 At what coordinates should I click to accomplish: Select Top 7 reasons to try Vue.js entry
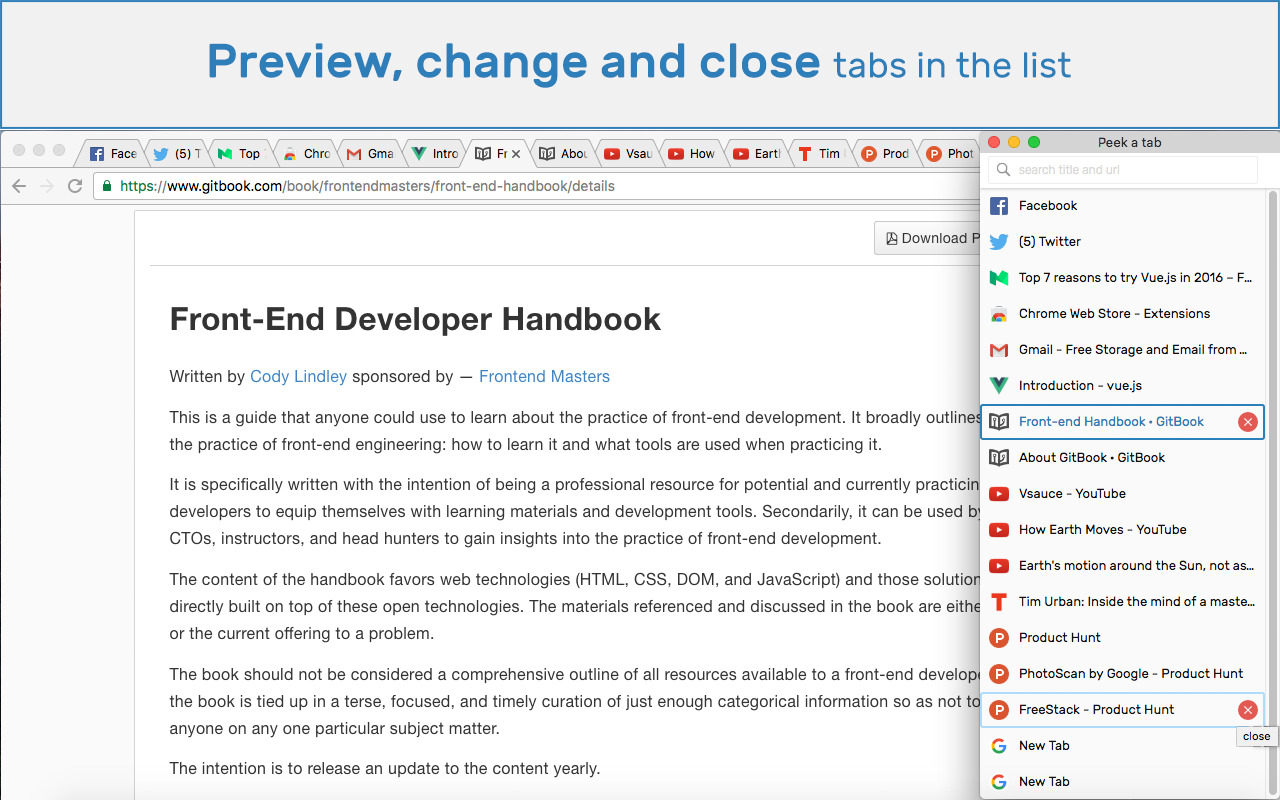click(x=1122, y=278)
